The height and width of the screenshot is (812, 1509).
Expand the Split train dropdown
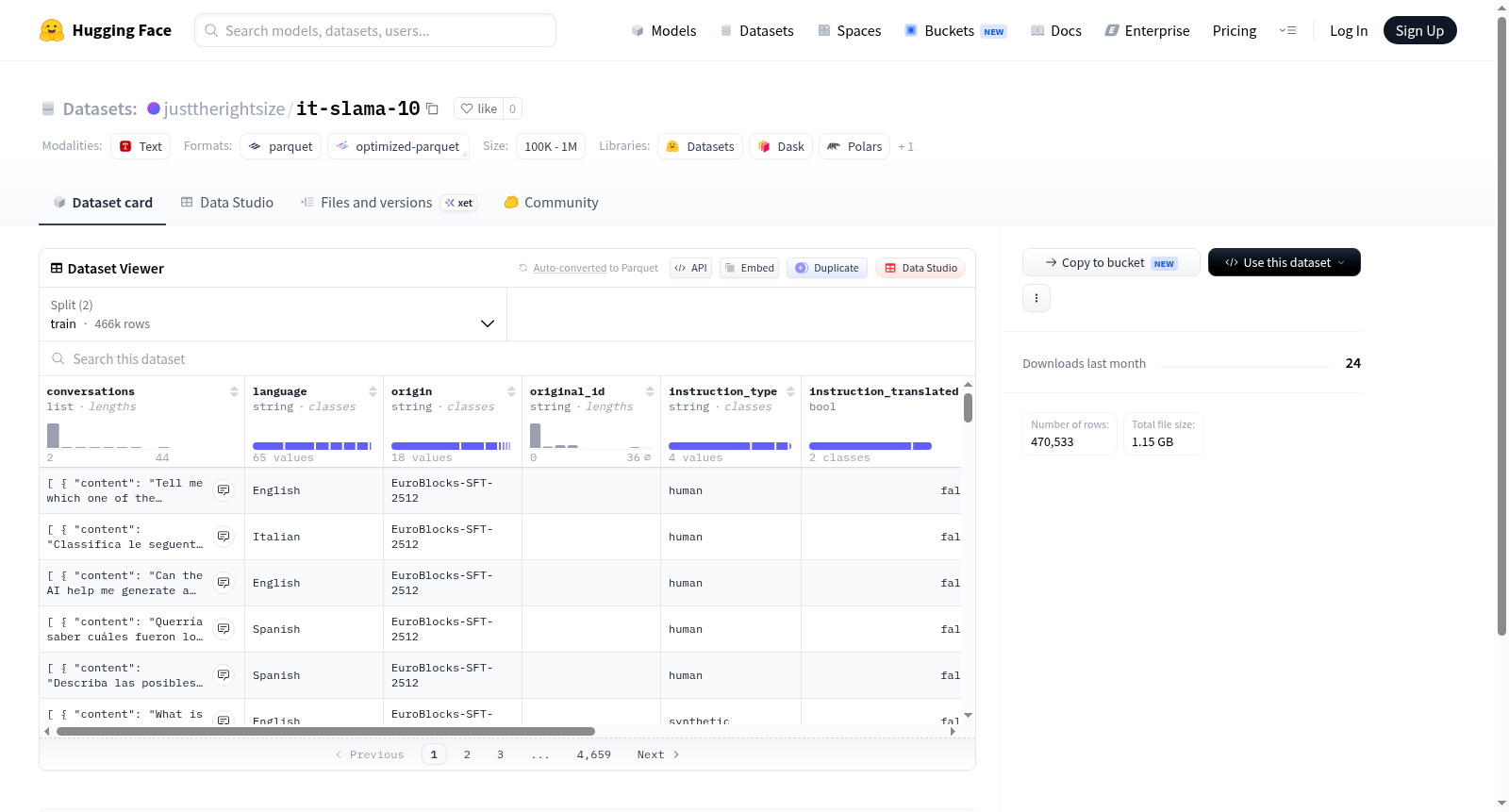tap(274, 314)
